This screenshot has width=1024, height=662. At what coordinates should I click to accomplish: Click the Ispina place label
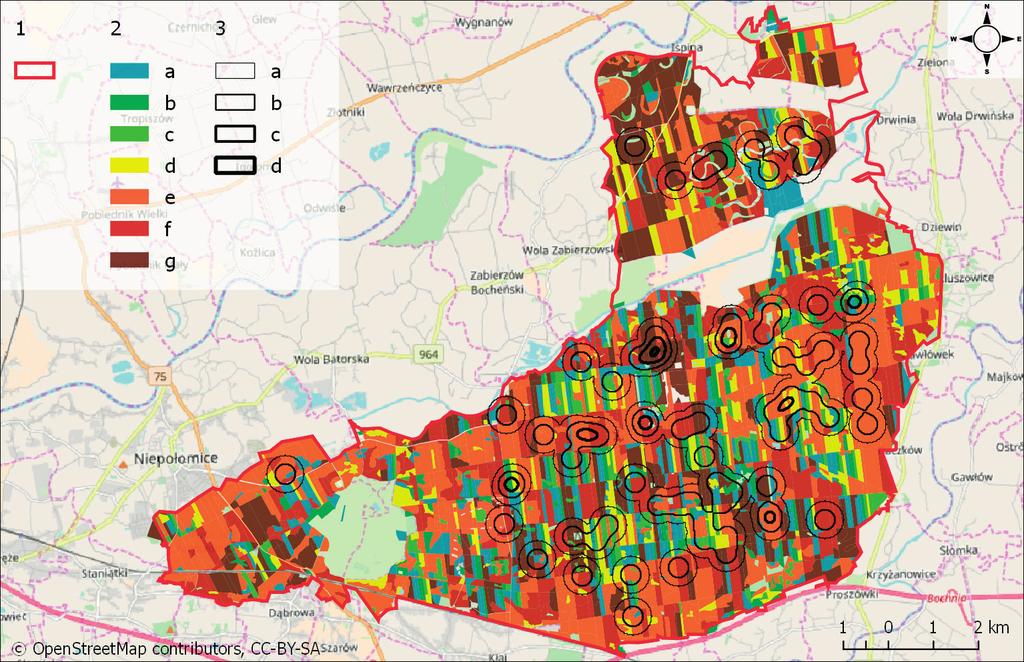(686, 47)
